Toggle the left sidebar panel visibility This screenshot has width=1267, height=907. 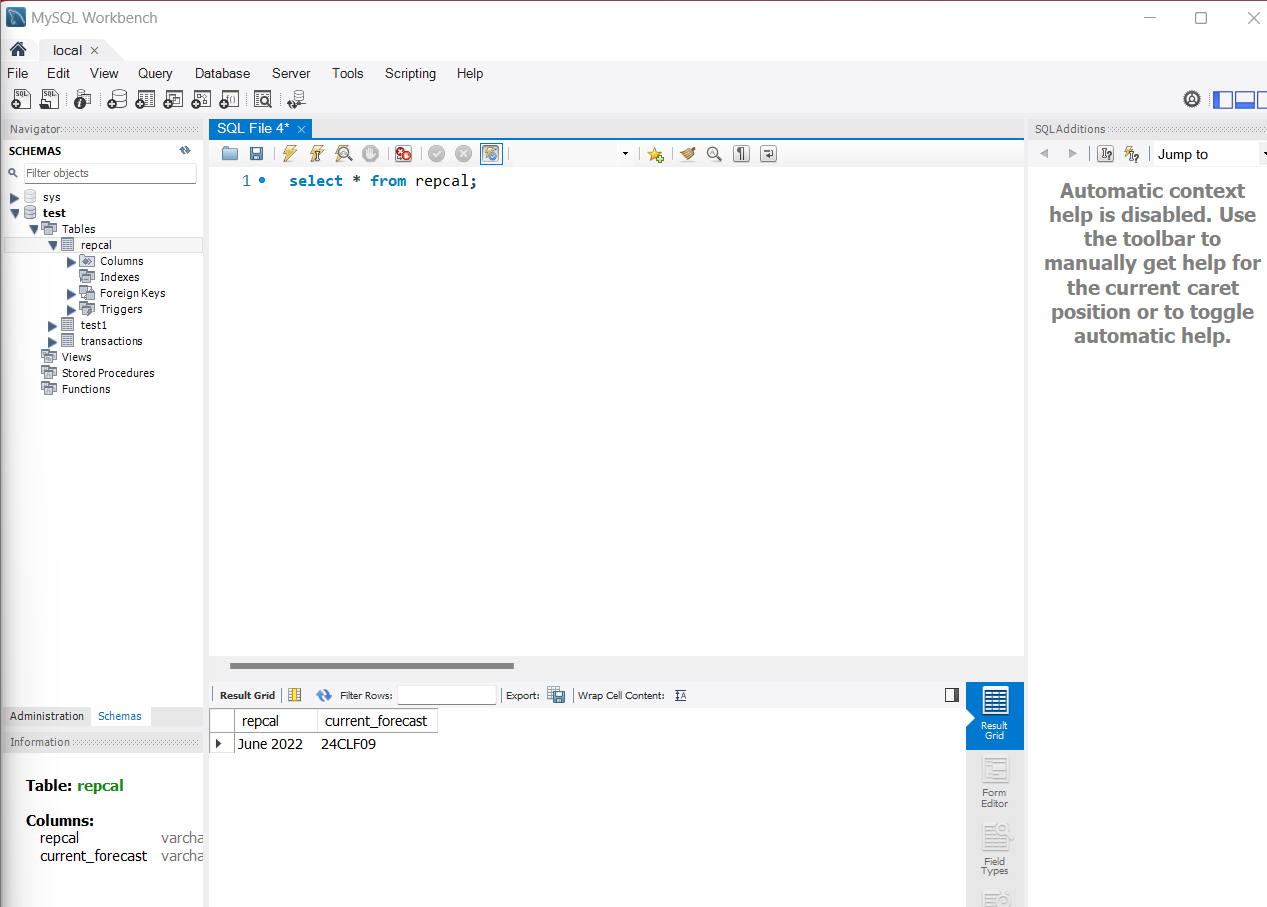pos(1222,99)
